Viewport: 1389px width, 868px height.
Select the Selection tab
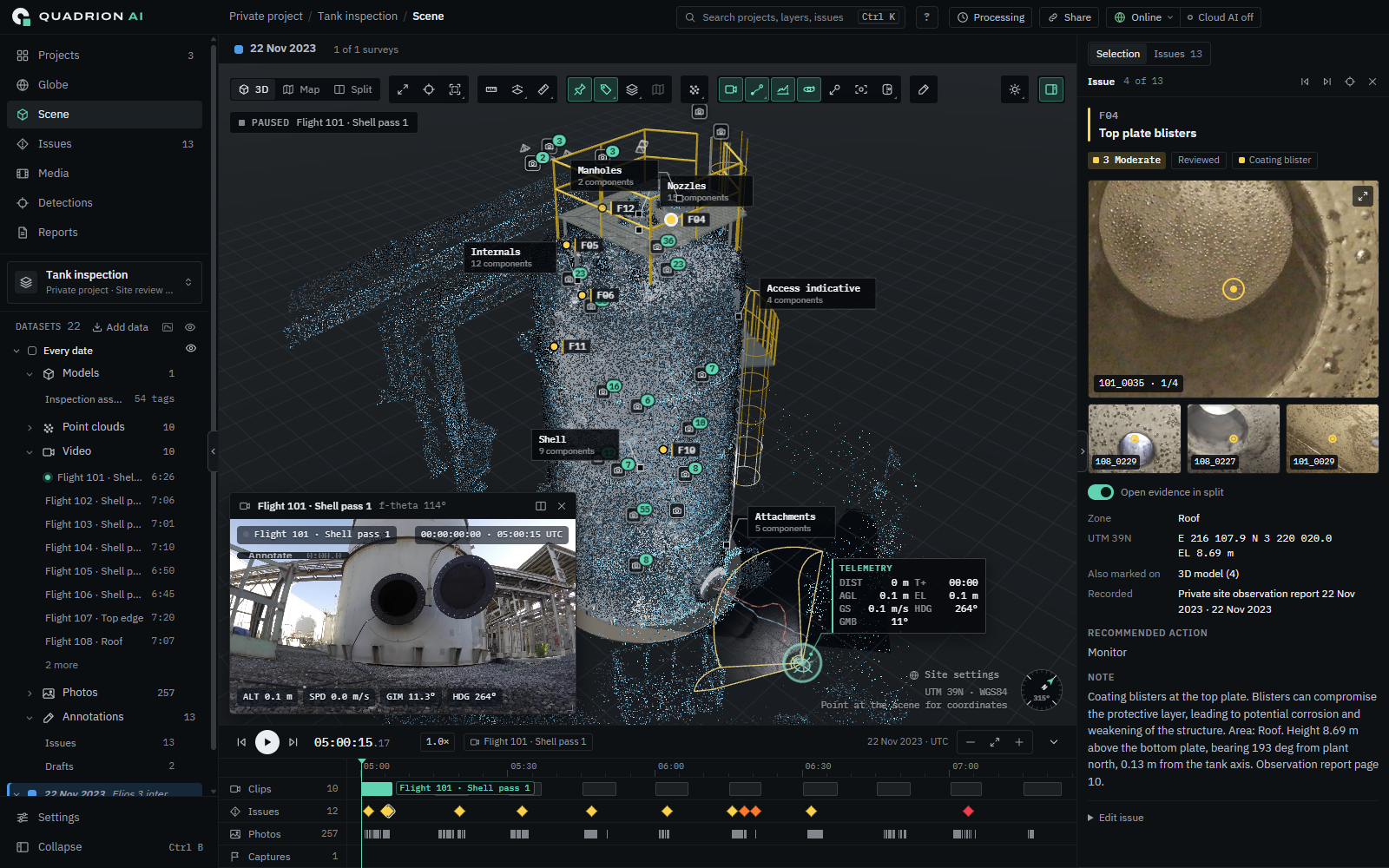click(1117, 54)
